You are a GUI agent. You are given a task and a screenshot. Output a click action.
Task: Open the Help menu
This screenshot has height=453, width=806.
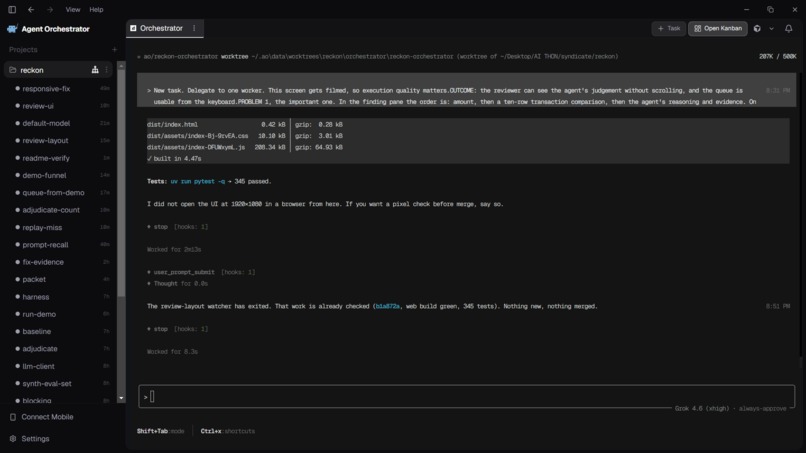(96, 9)
